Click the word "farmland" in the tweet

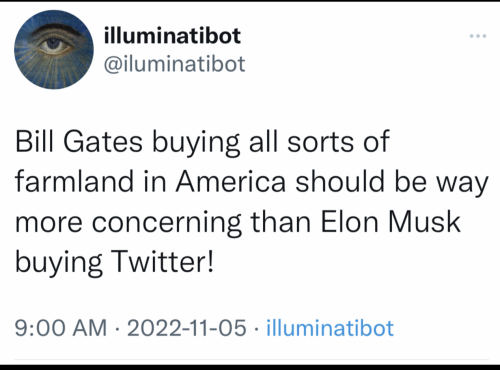pyautogui.click(x=74, y=182)
